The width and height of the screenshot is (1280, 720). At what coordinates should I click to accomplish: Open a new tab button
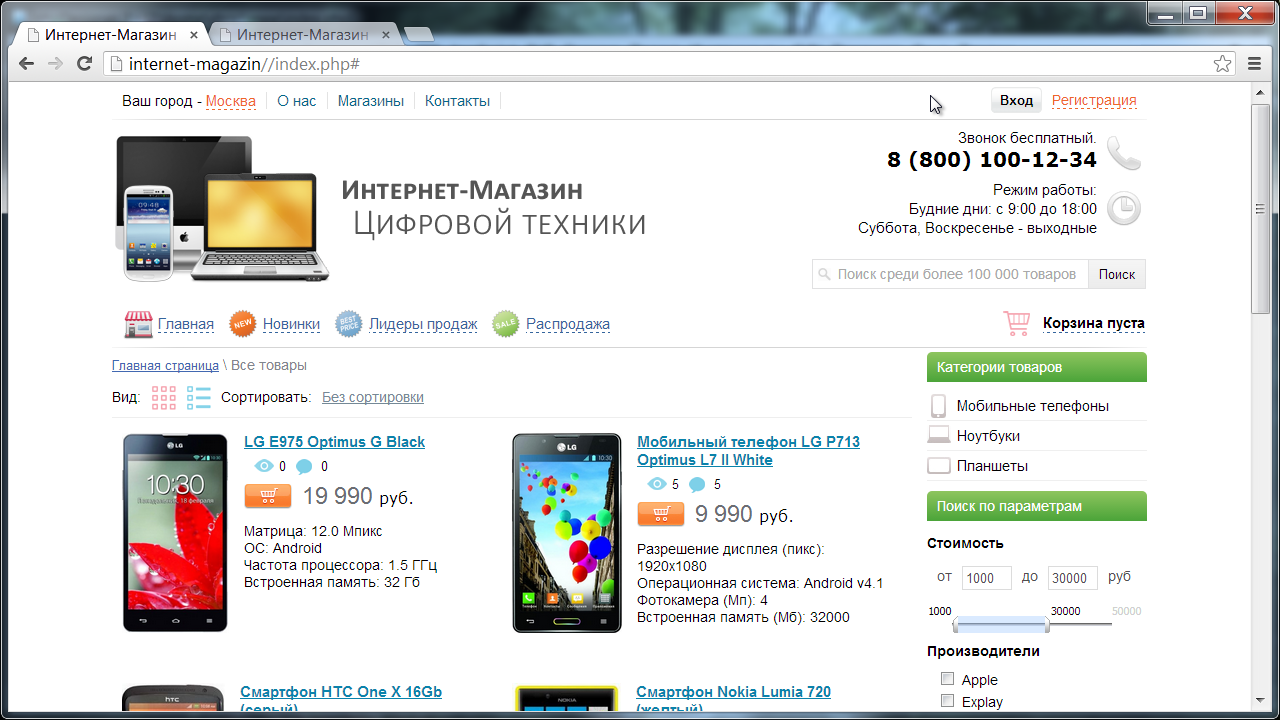coord(419,36)
